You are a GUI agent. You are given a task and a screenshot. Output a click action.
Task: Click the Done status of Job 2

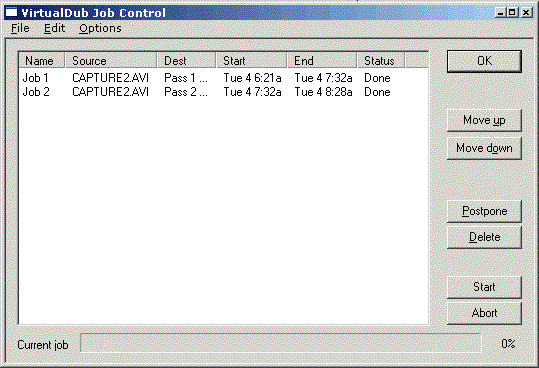click(377, 92)
